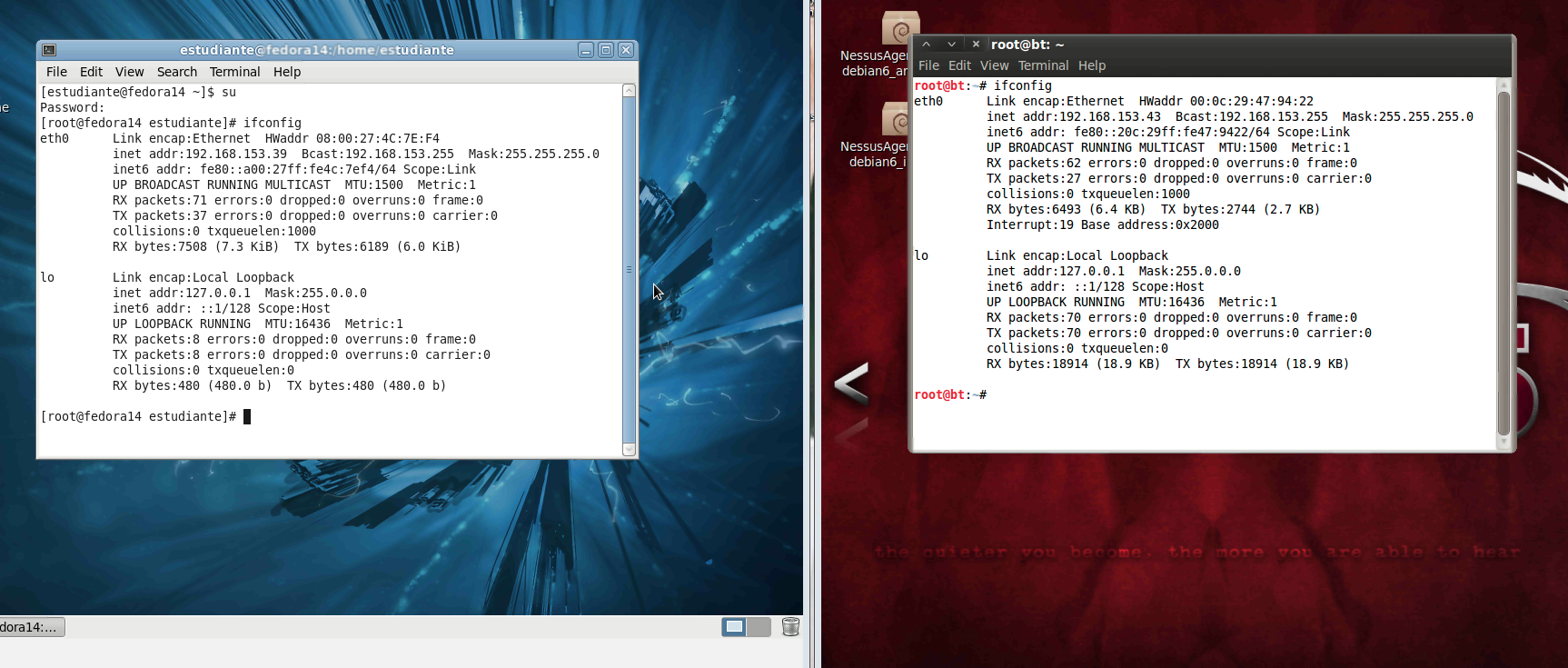Image resolution: width=1568 pixels, height=668 pixels.
Task: Click the root@bt terminal vertical scrollbar
Action: click(1503, 264)
